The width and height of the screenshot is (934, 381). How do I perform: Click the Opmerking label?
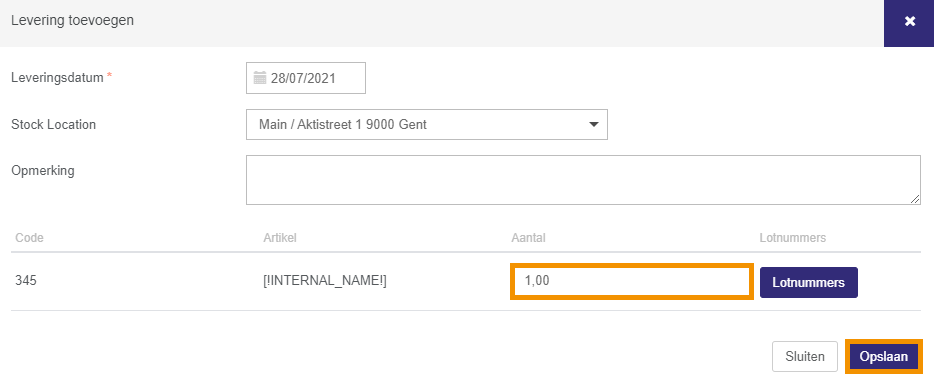tap(43, 171)
